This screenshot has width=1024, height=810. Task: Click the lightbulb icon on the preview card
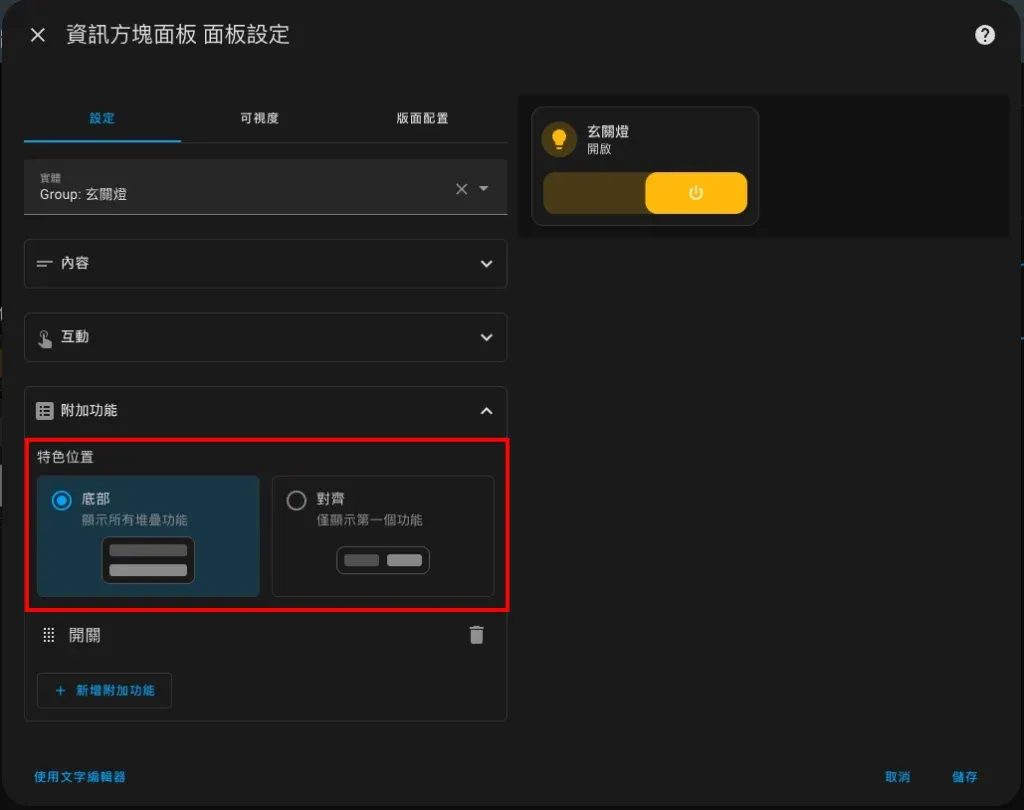559,139
